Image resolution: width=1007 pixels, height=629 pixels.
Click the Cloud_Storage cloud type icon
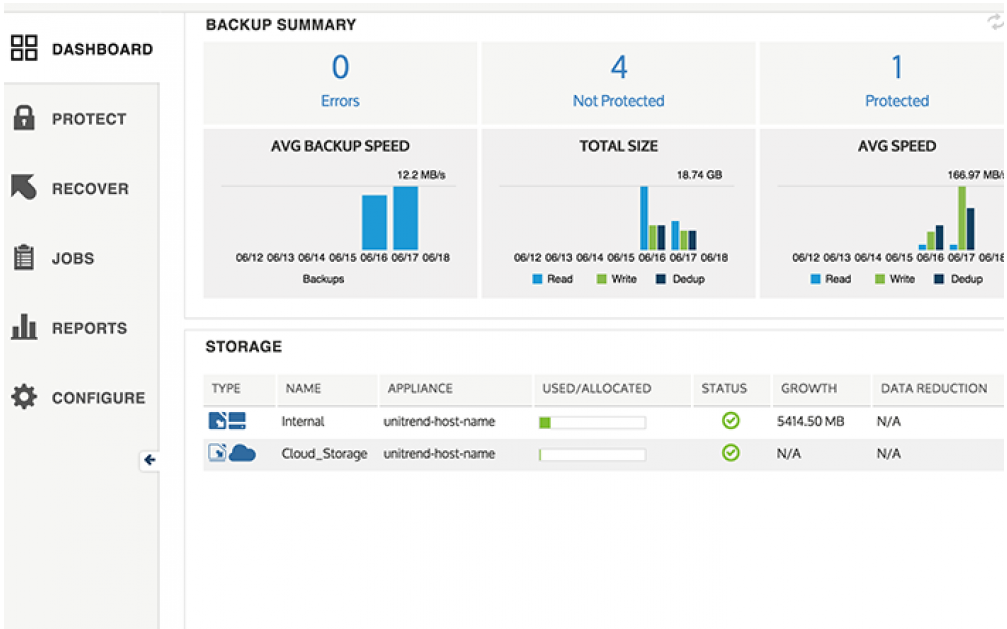tap(241, 453)
